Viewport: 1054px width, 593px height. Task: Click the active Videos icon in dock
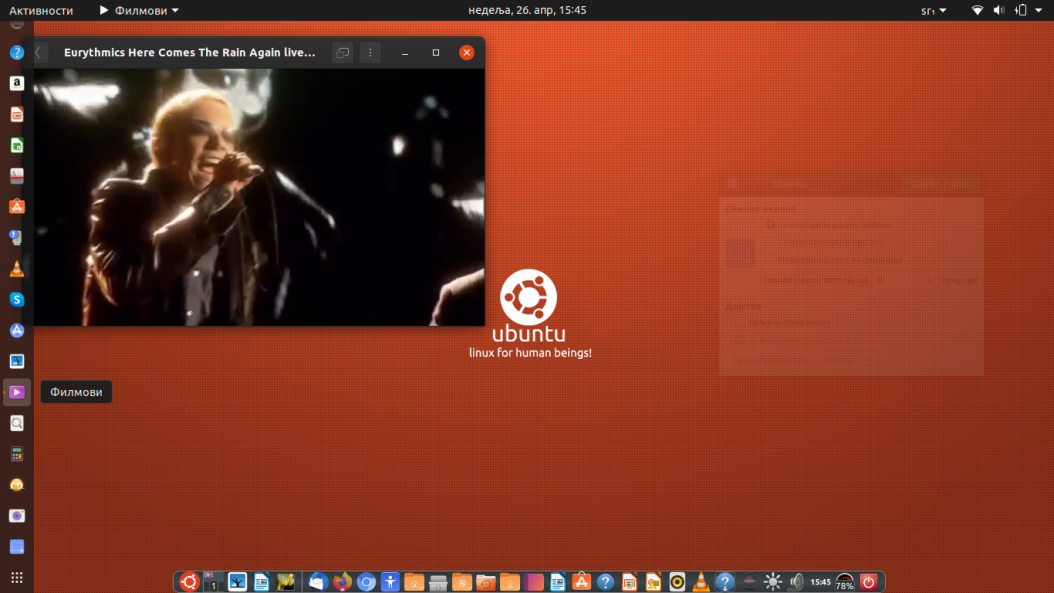point(17,392)
